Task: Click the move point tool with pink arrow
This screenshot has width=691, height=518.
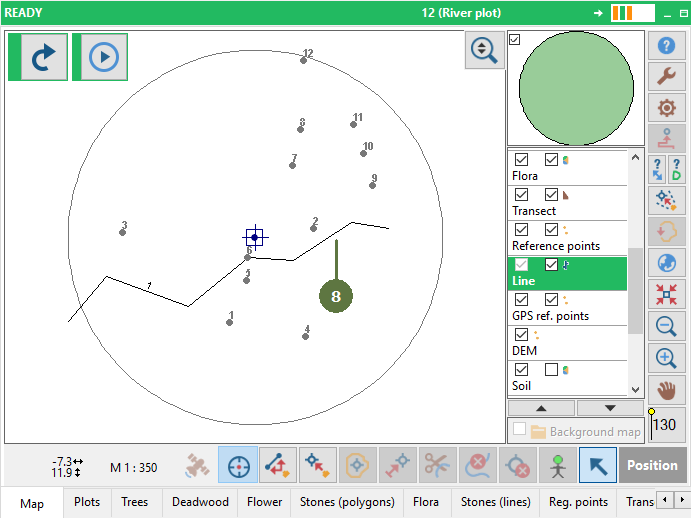Action: coord(398,466)
